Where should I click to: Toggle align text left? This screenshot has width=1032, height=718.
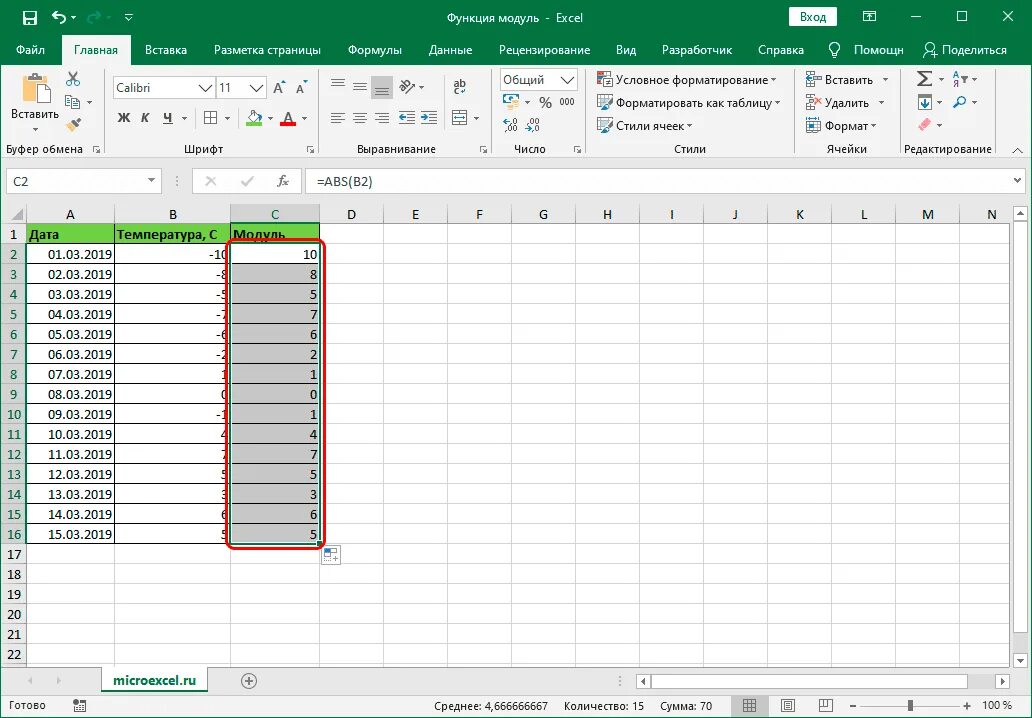[x=338, y=118]
